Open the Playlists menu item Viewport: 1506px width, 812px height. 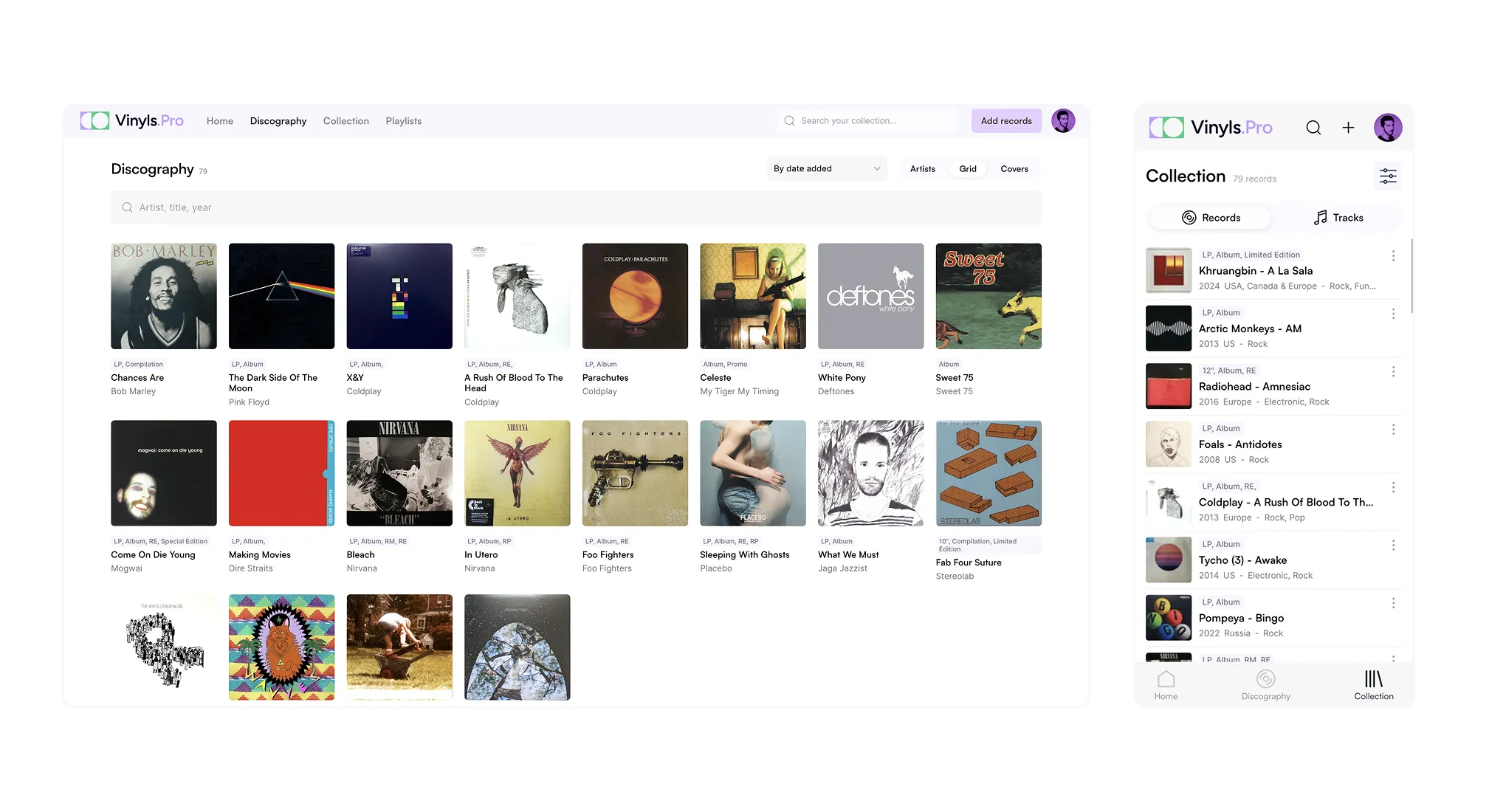point(403,121)
